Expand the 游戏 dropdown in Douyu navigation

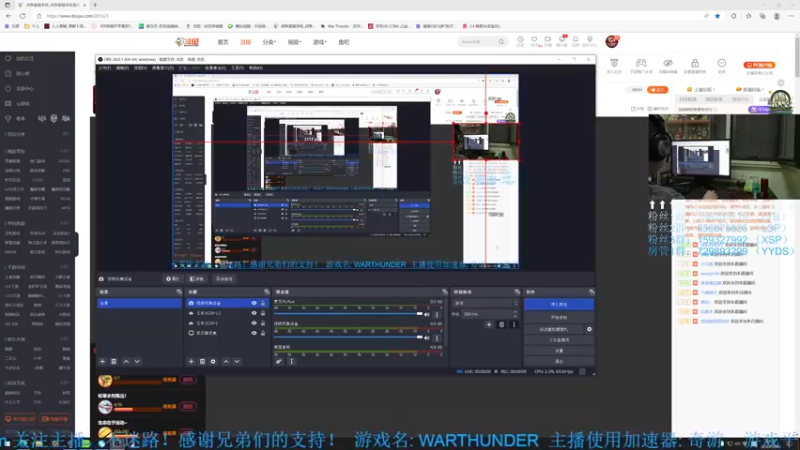(x=319, y=42)
